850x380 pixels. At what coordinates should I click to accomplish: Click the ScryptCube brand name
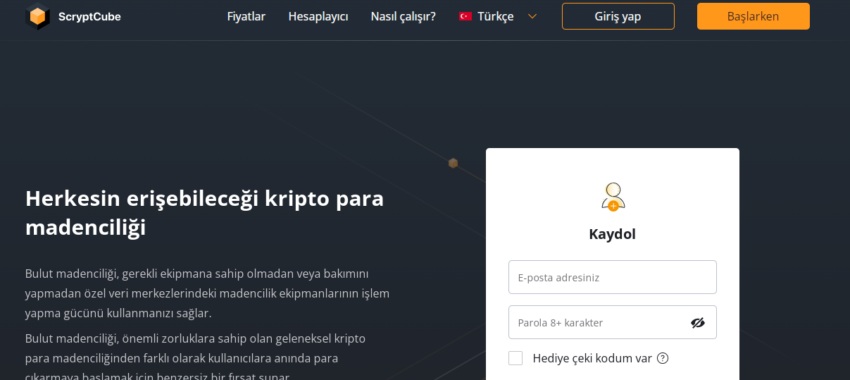click(x=89, y=17)
